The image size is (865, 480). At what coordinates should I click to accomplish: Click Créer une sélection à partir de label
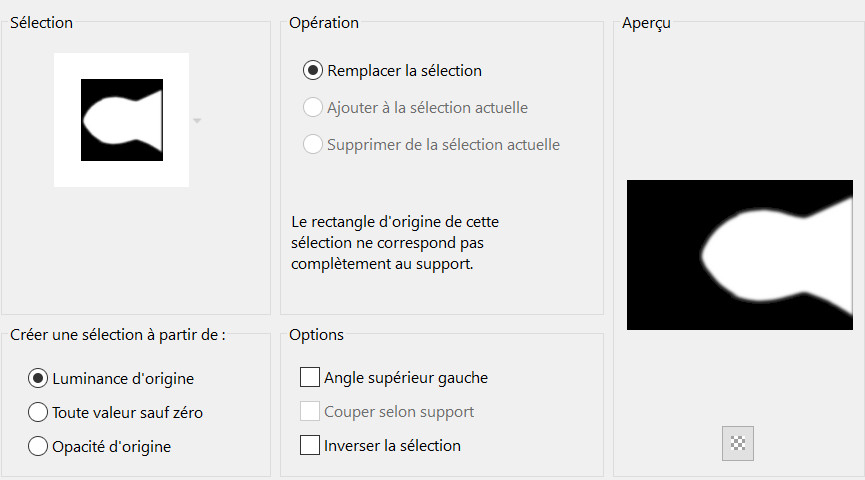pos(117,335)
